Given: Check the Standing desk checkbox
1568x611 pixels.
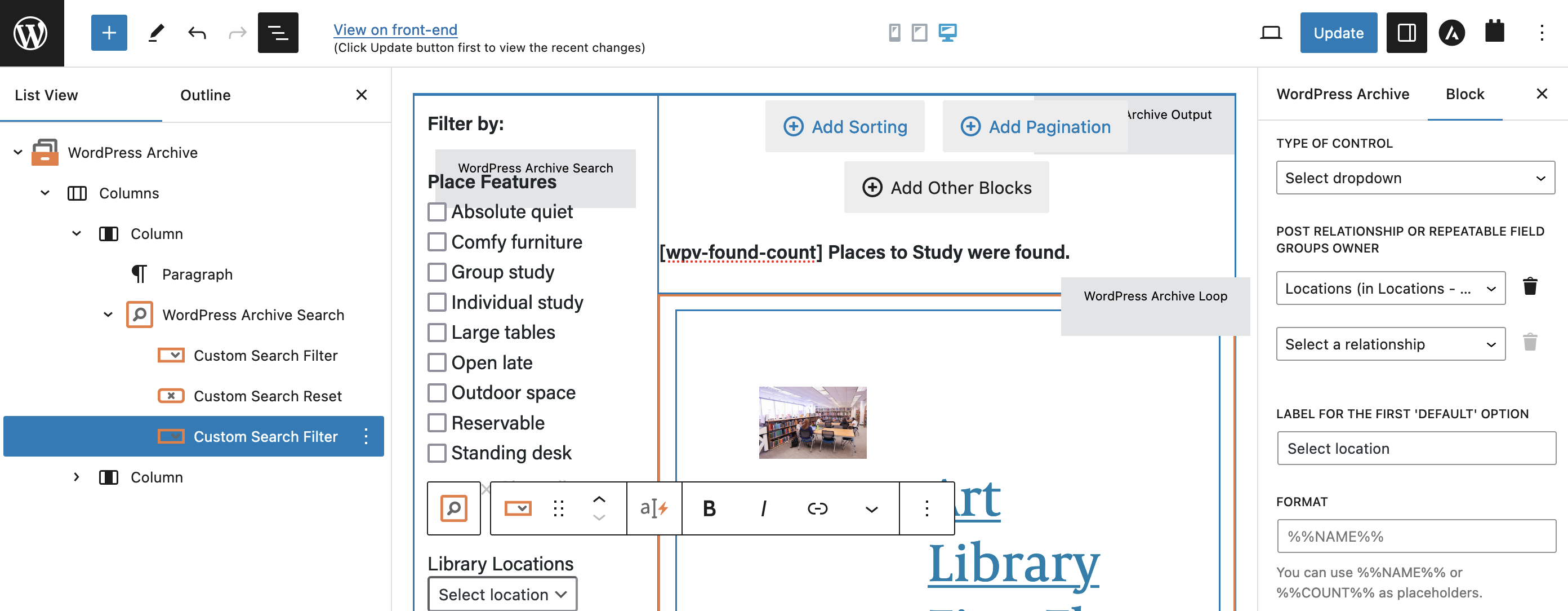Looking at the screenshot, I should point(437,453).
